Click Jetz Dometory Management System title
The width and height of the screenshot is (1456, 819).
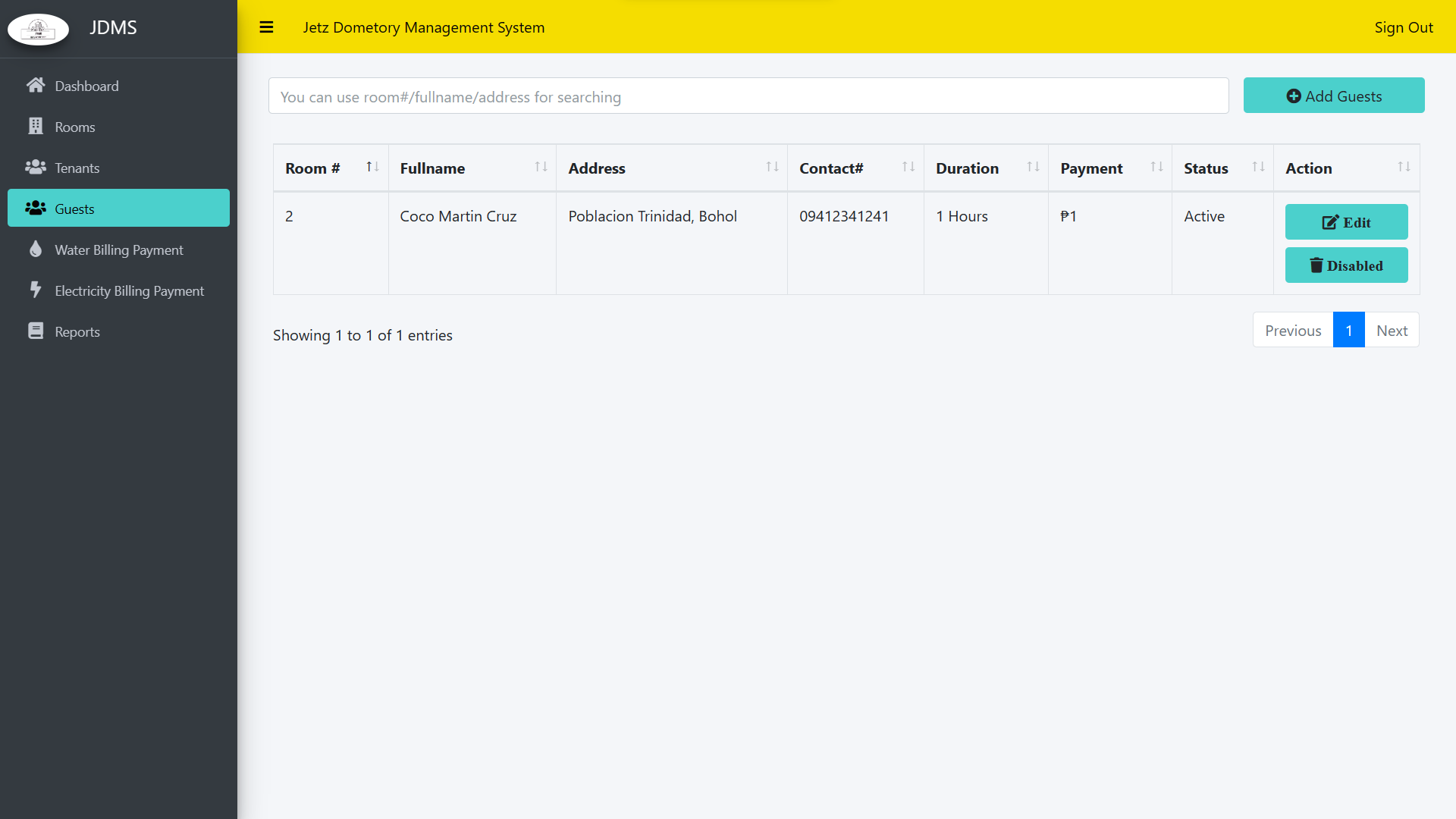tap(423, 27)
